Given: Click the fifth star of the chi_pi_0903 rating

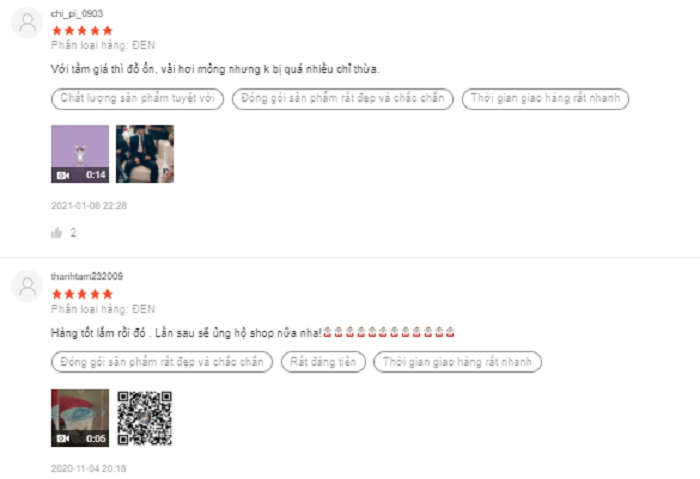Looking at the screenshot, I should coord(108,31).
